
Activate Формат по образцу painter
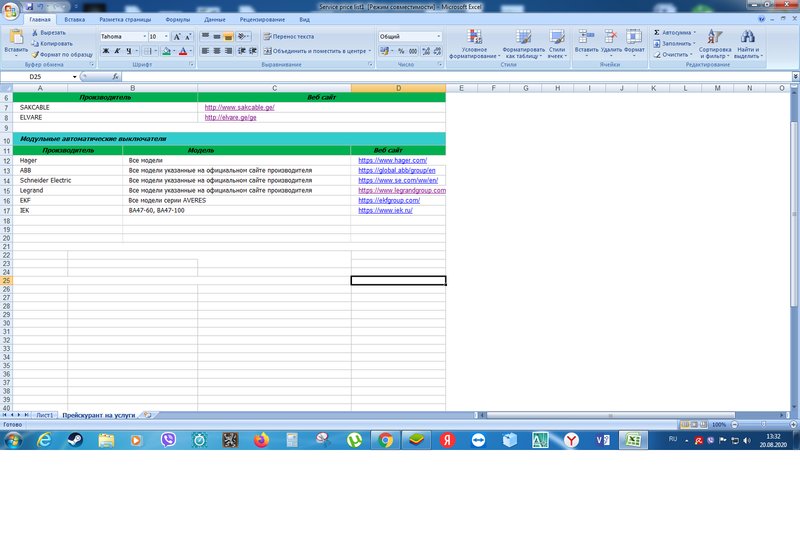click(x=62, y=54)
